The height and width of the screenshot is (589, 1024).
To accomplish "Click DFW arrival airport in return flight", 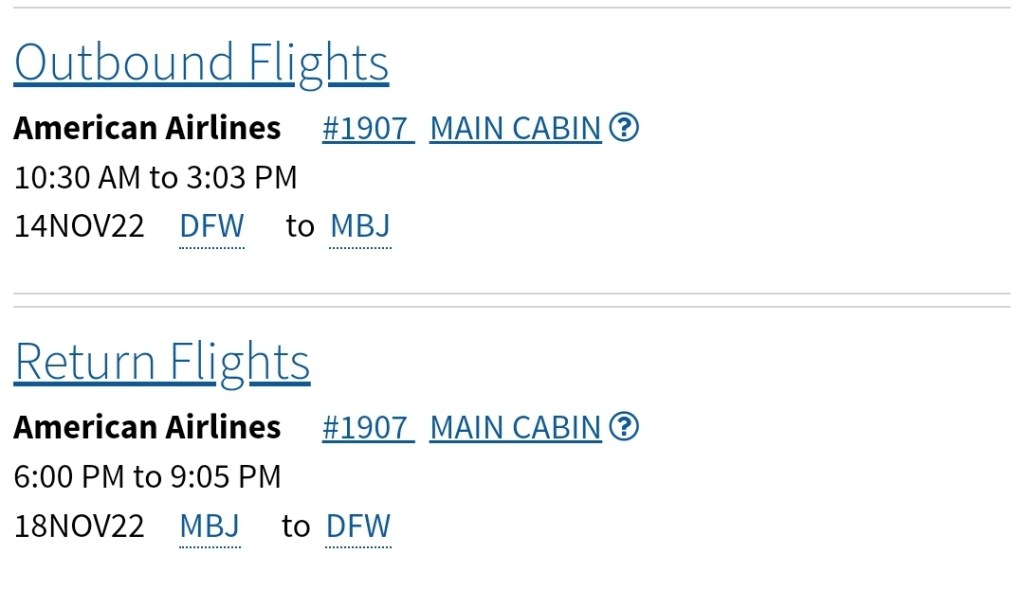I will pyautogui.click(x=358, y=526).
